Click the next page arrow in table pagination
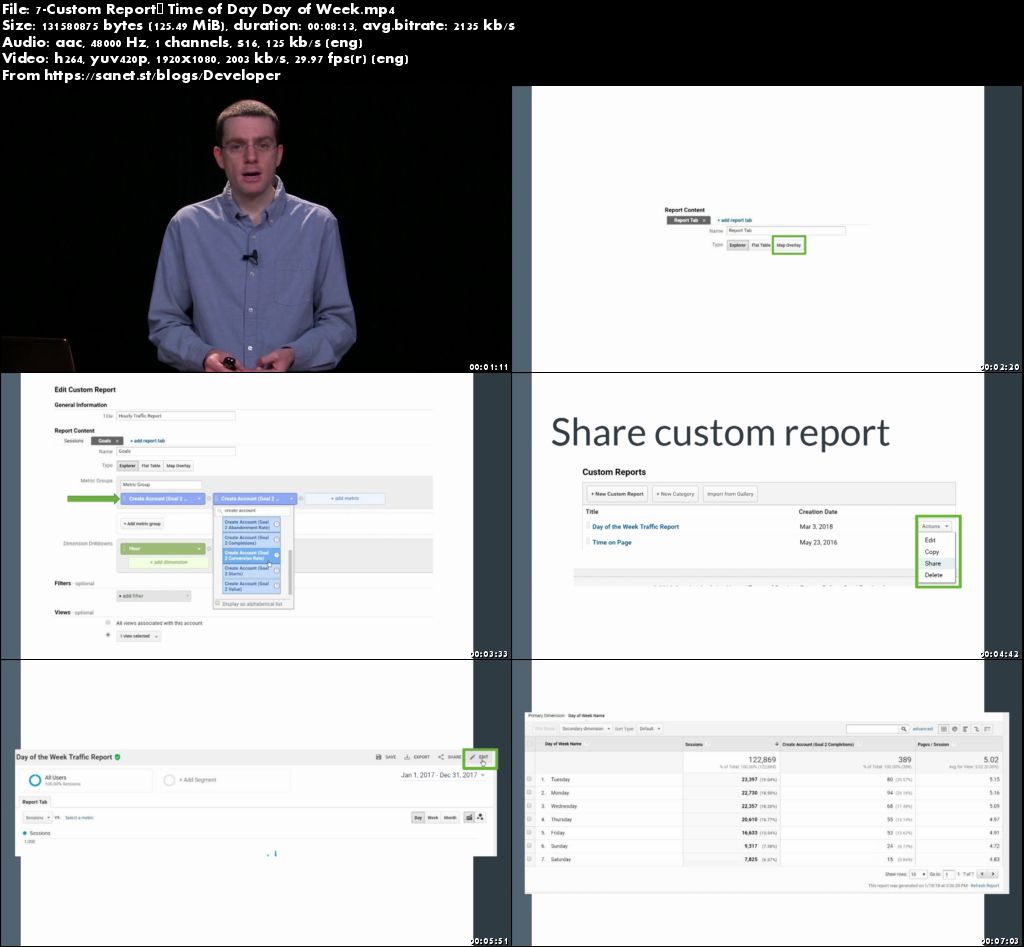 993,874
